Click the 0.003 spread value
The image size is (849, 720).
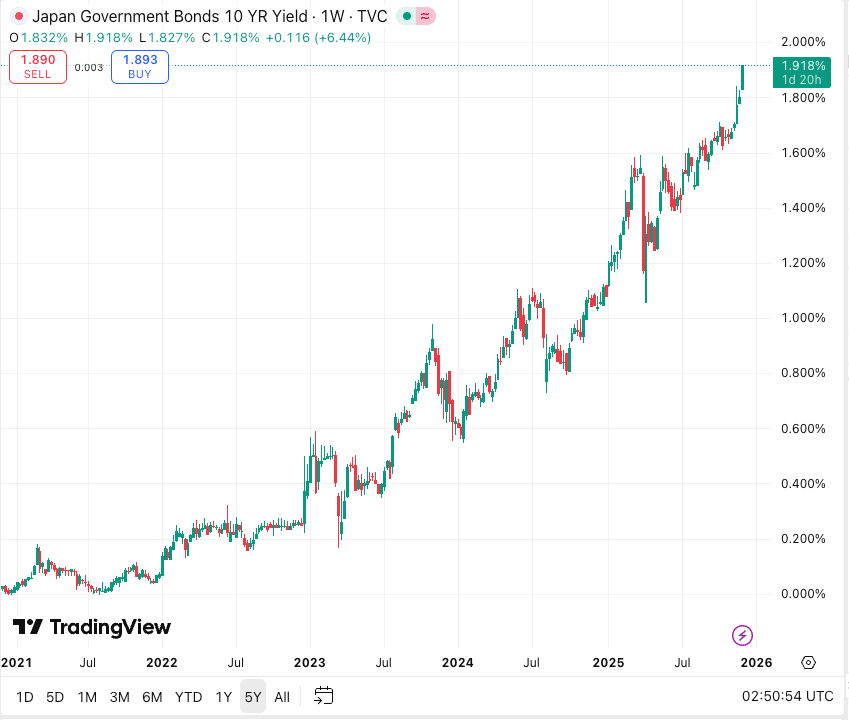click(x=89, y=68)
